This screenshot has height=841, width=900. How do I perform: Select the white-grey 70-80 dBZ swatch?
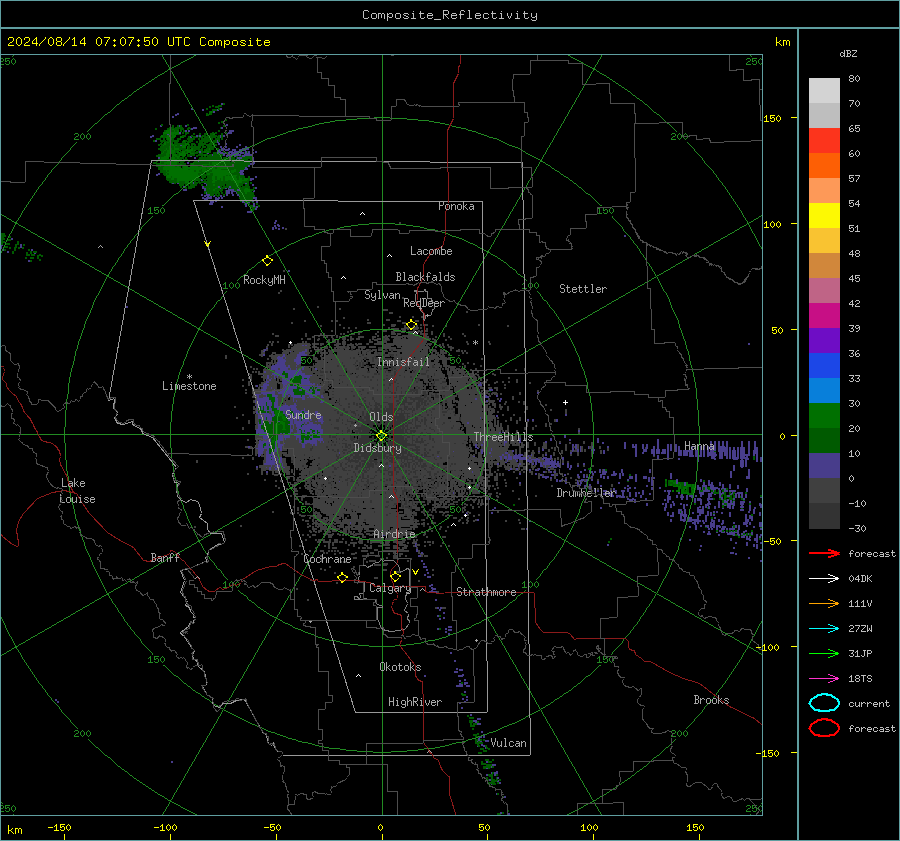click(x=824, y=91)
